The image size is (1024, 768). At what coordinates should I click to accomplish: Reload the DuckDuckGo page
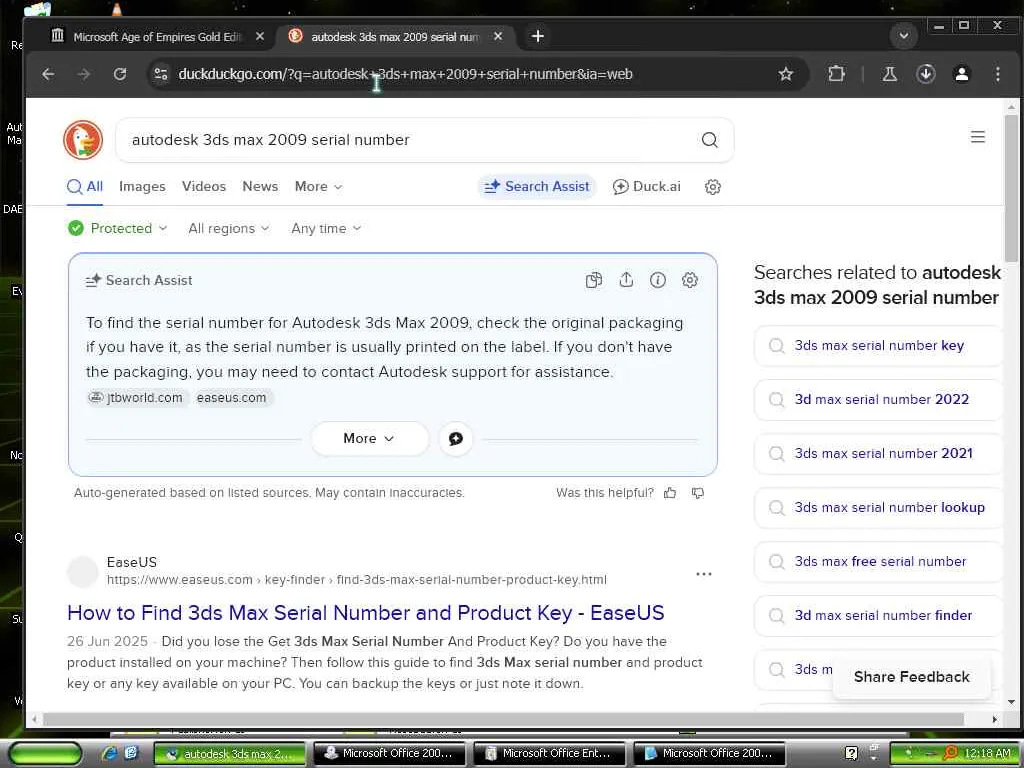tap(120, 74)
